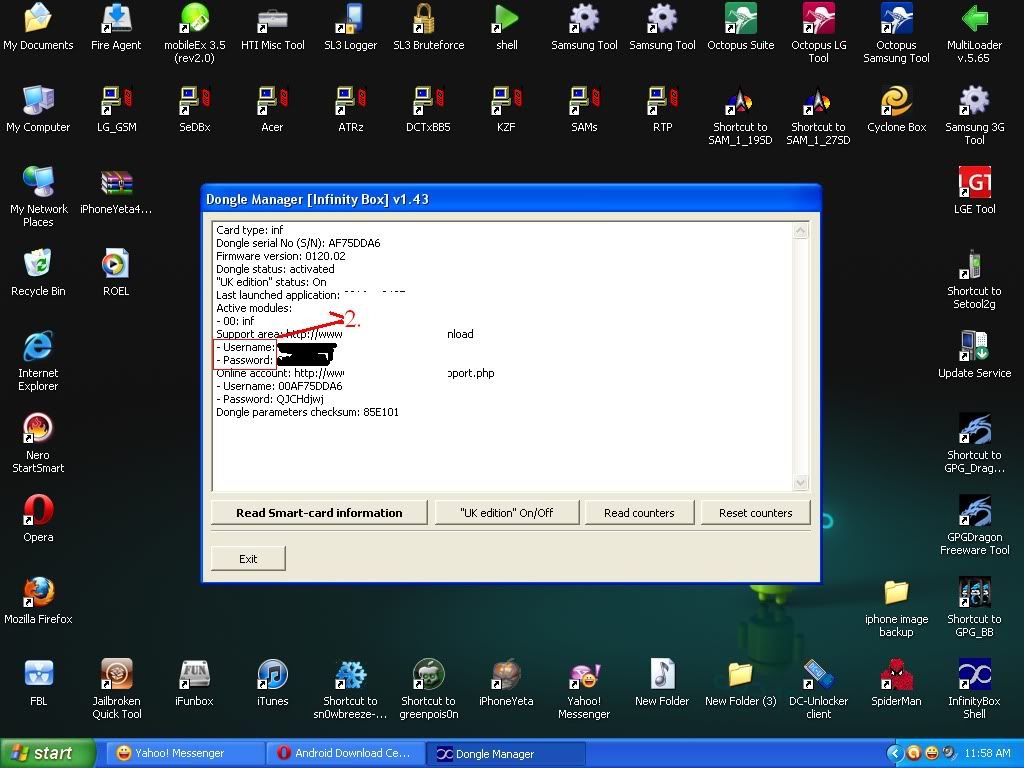Click the Read Smart-card information button
This screenshot has height=768, width=1024.
coord(319,513)
